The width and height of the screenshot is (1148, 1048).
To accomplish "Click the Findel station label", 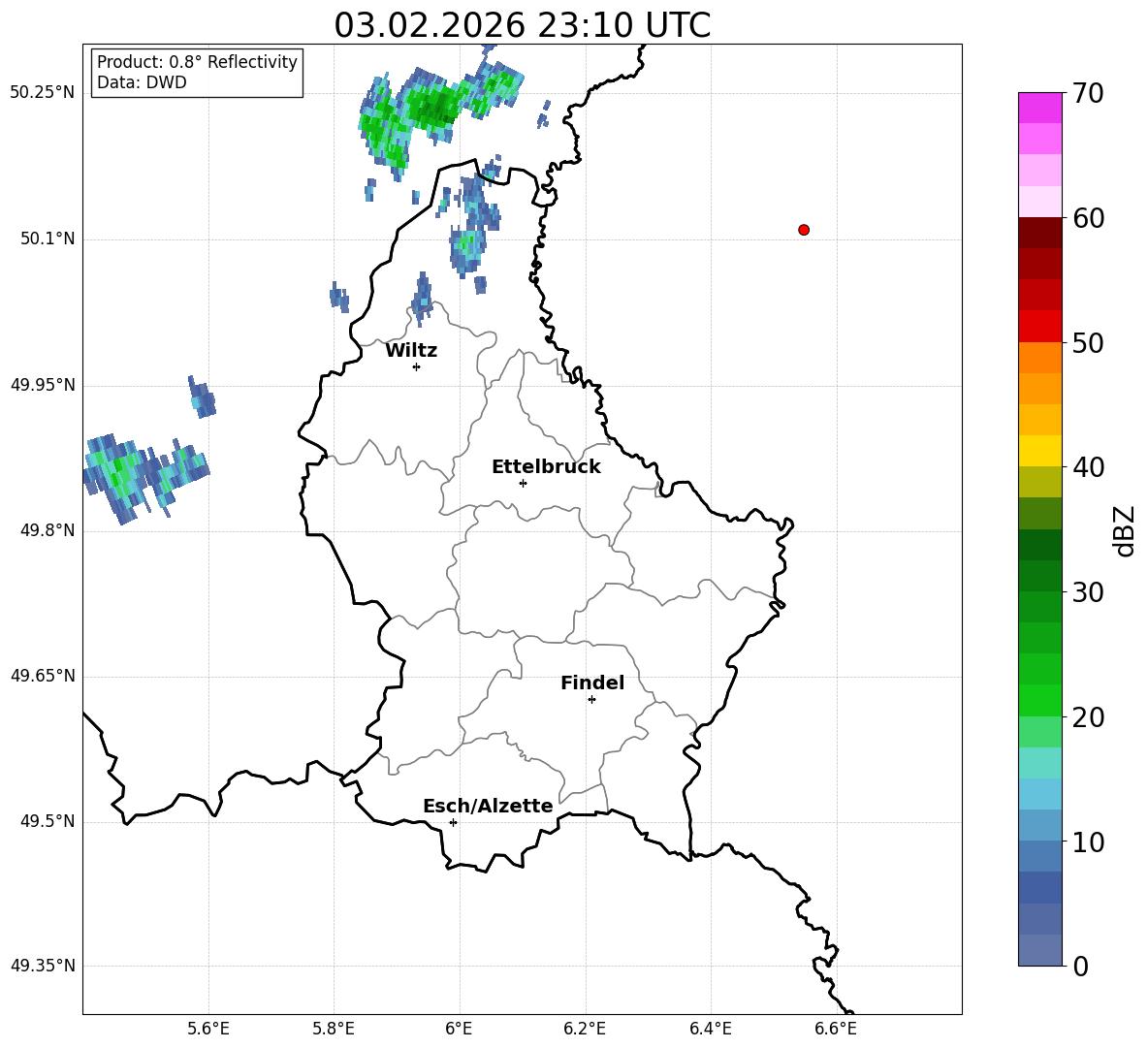I will (x=592, y=683).
